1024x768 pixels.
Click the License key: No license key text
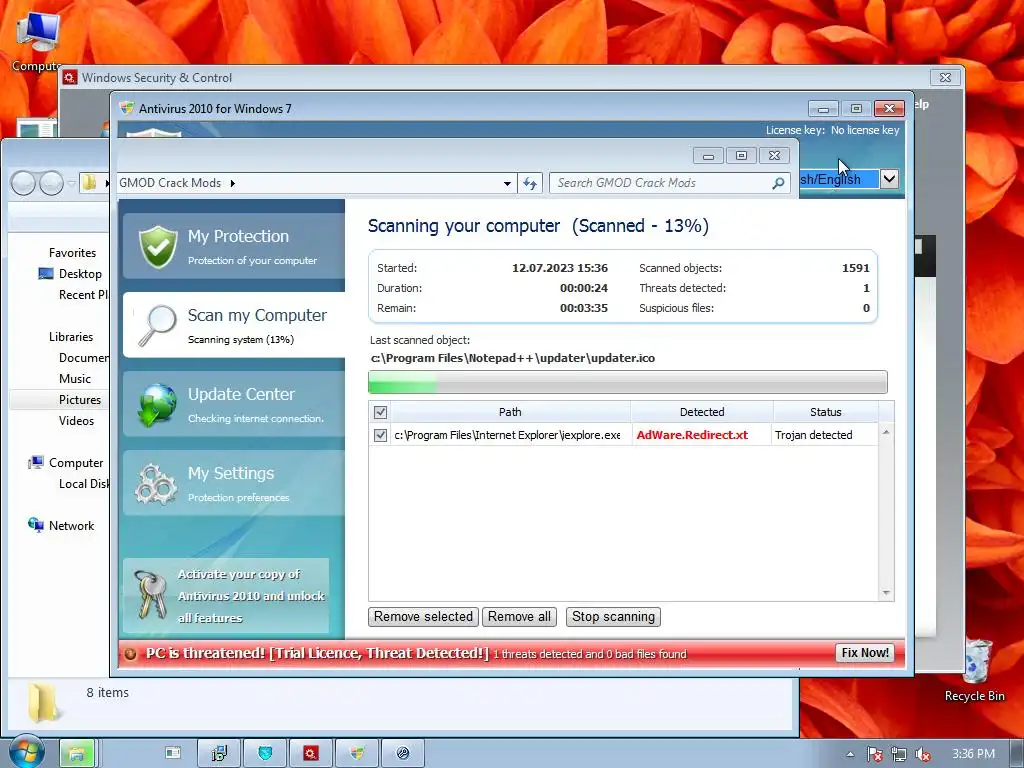[833, 131]
